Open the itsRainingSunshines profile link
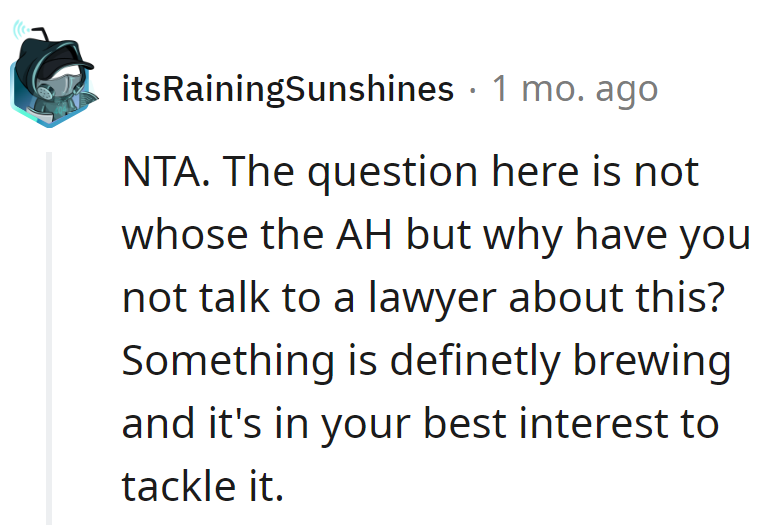The height and width of the screenshot is (525, 769). click(287, 89)
